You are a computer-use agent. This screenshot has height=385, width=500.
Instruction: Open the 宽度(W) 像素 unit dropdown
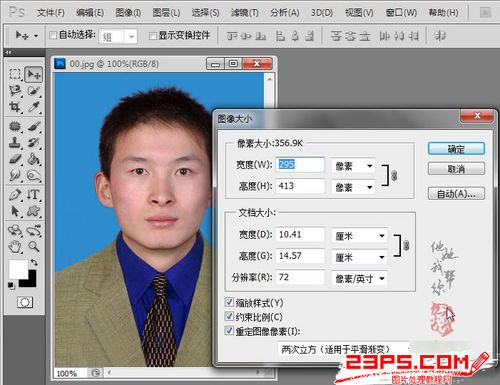(353, 166)
